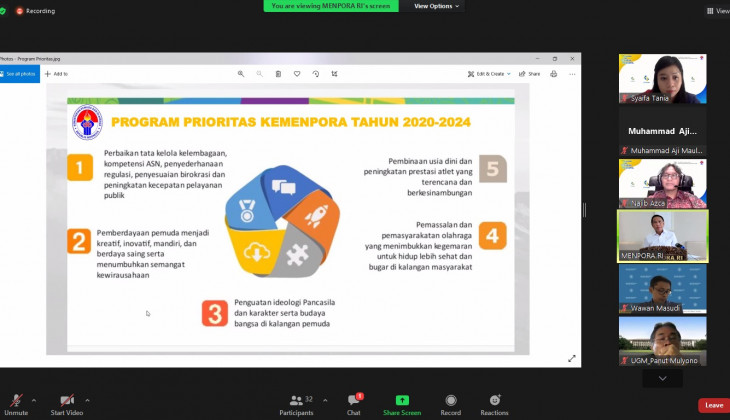This screenshot has width=730, height=420.
Task: Zoom in on the photo
Action: 241,74
